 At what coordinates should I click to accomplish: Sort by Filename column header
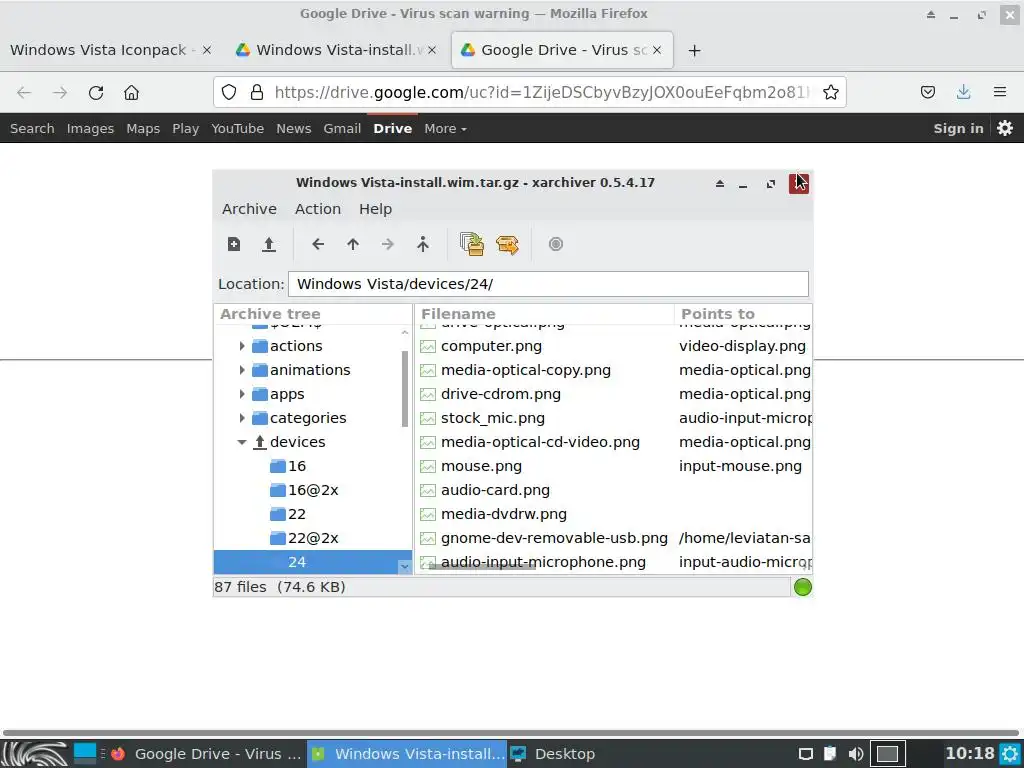click(544, 314)
